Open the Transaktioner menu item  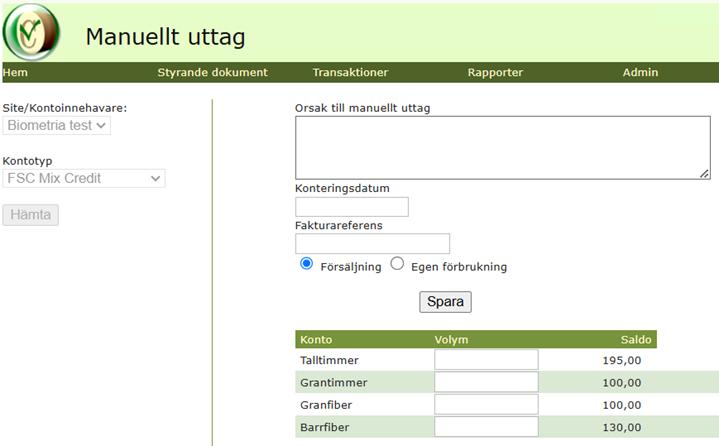coord(350,72)
